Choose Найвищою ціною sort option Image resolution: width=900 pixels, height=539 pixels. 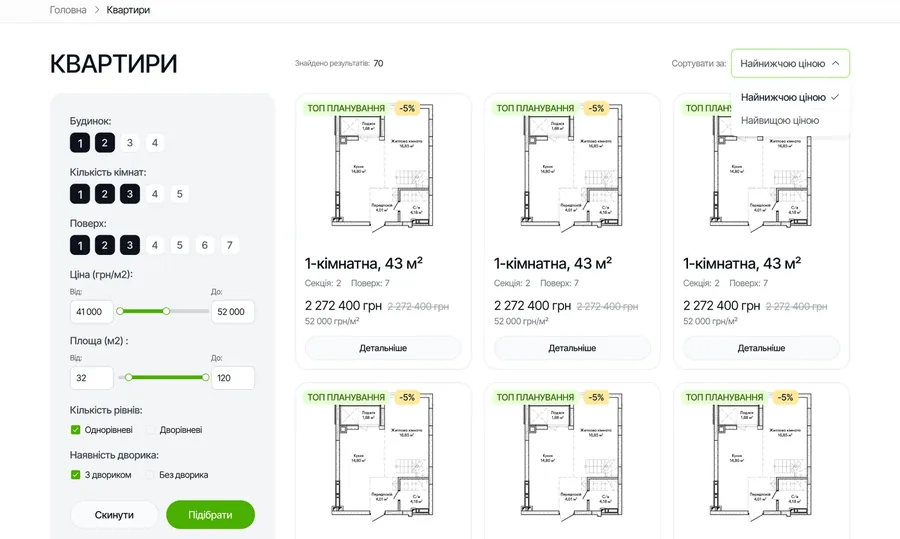pos(779,121)
